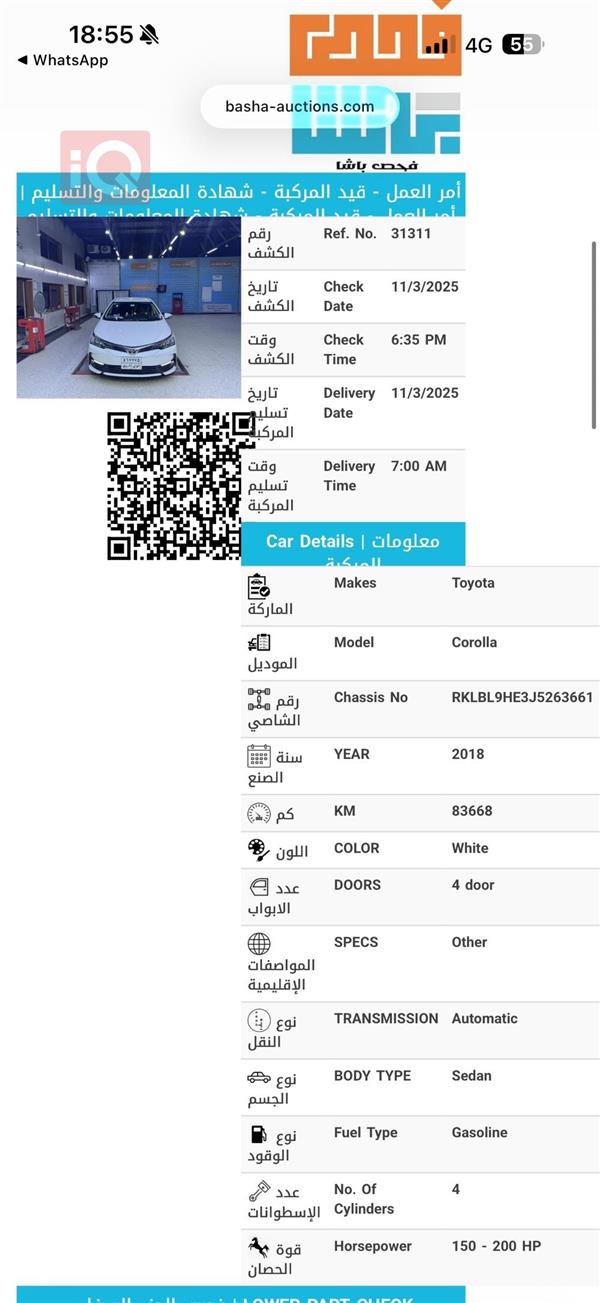Screen dimensions: 600x1303
Task: Select the Car Details section header
Action: click(353, 544)
